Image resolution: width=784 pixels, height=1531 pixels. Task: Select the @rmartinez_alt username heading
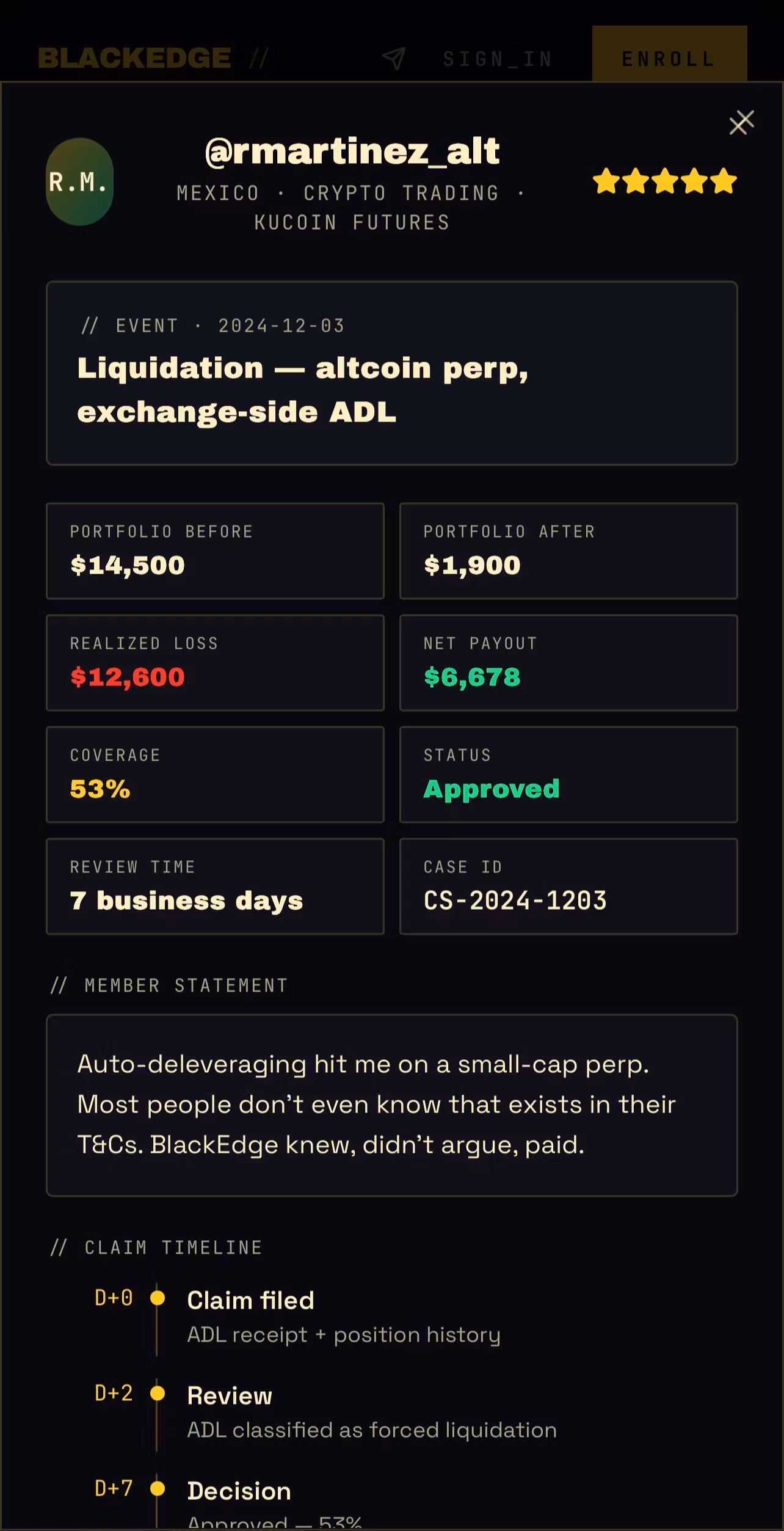[x=352, y=152]
